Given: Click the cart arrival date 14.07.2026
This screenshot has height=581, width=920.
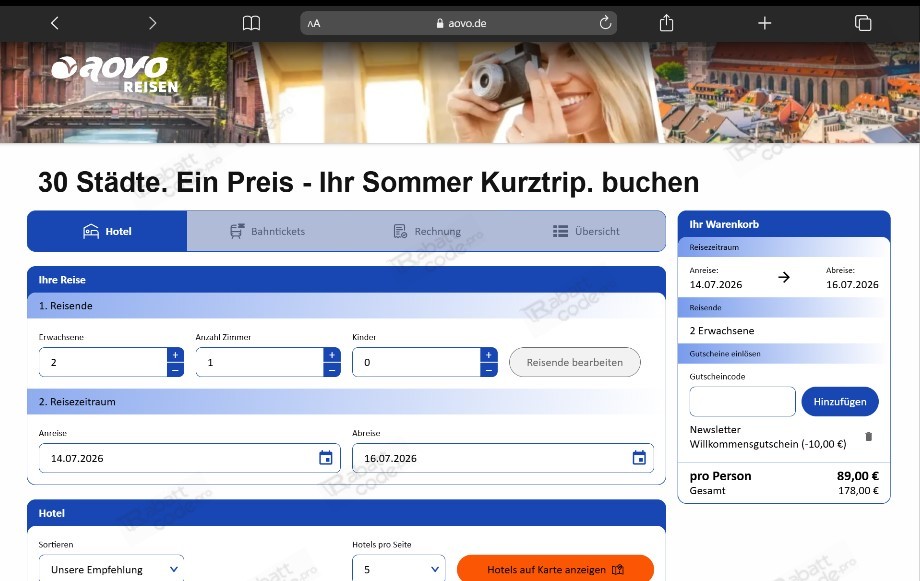Looking at the screenshot, I should pos(716,285).
